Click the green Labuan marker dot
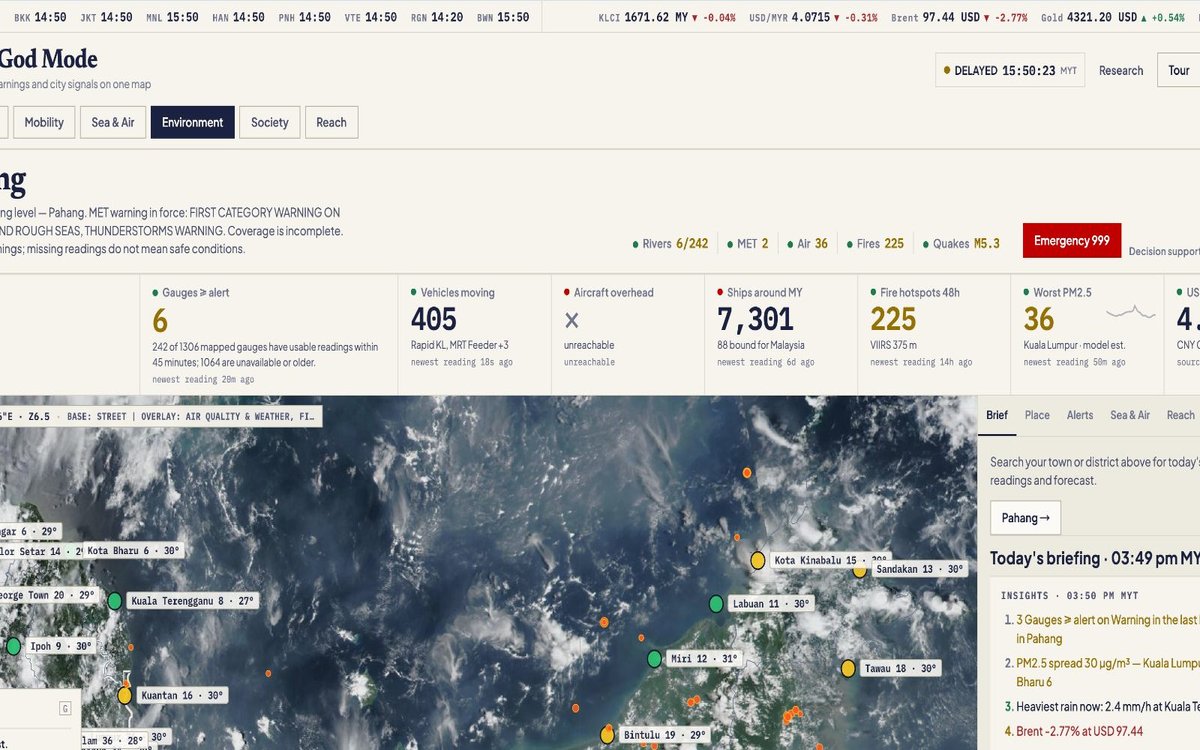 [x=716, y=604]
